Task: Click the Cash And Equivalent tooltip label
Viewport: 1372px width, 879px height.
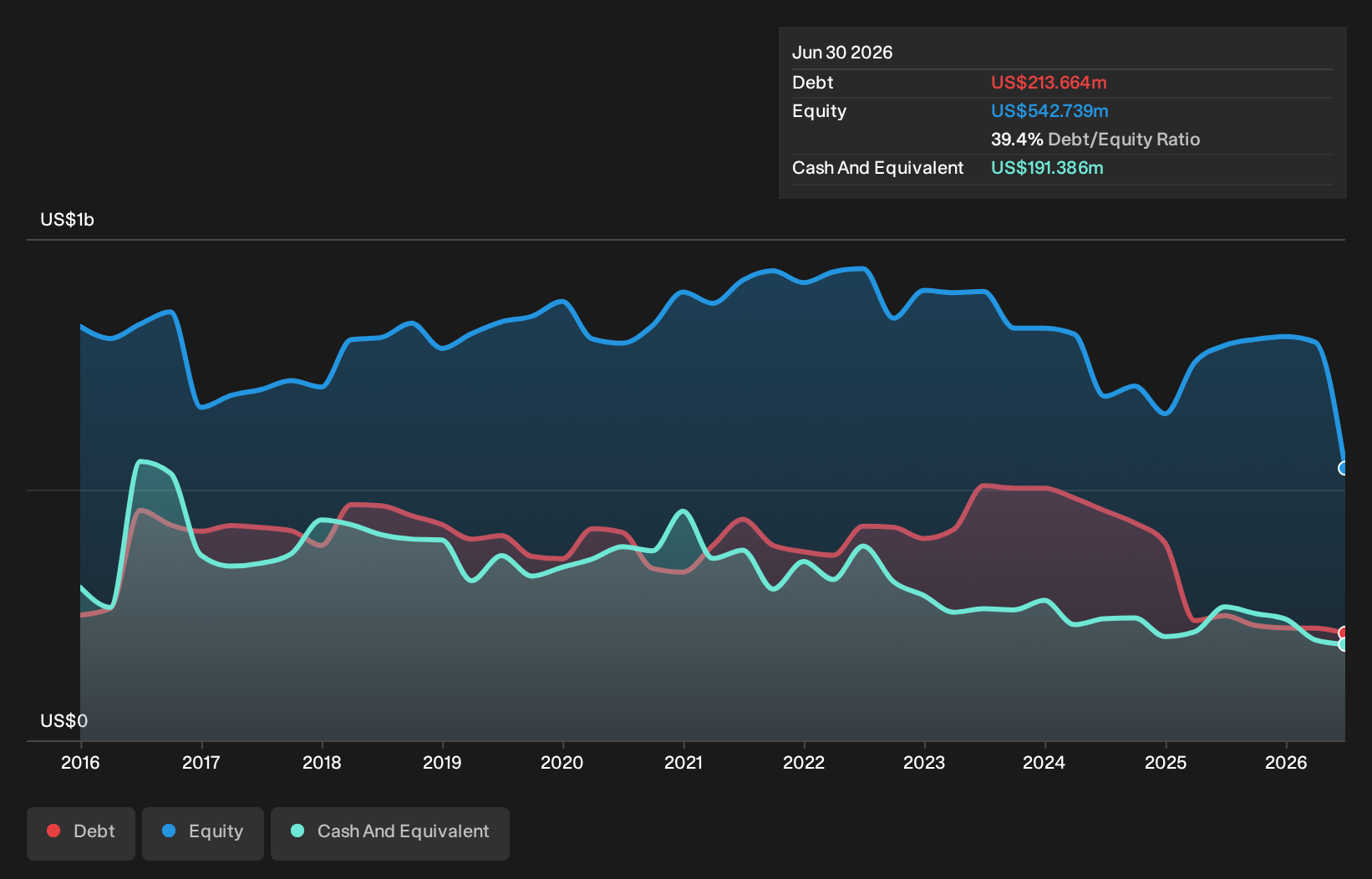Action: click(x=878, y=168)
